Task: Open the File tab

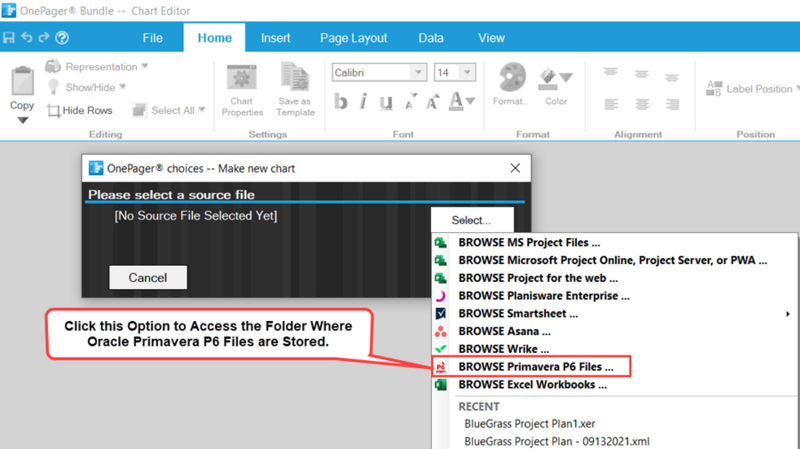Action: coord(153,38)
